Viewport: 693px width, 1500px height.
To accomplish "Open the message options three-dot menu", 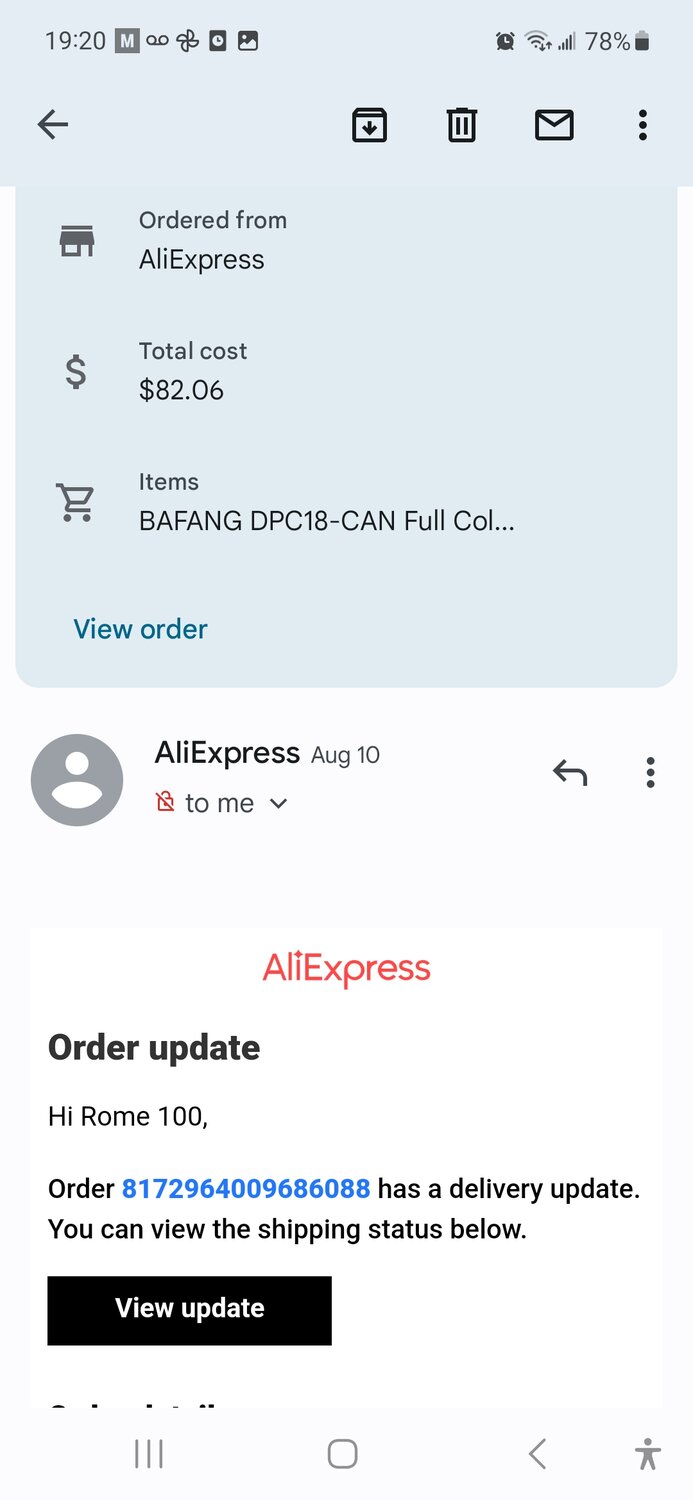I will point(650,772).
